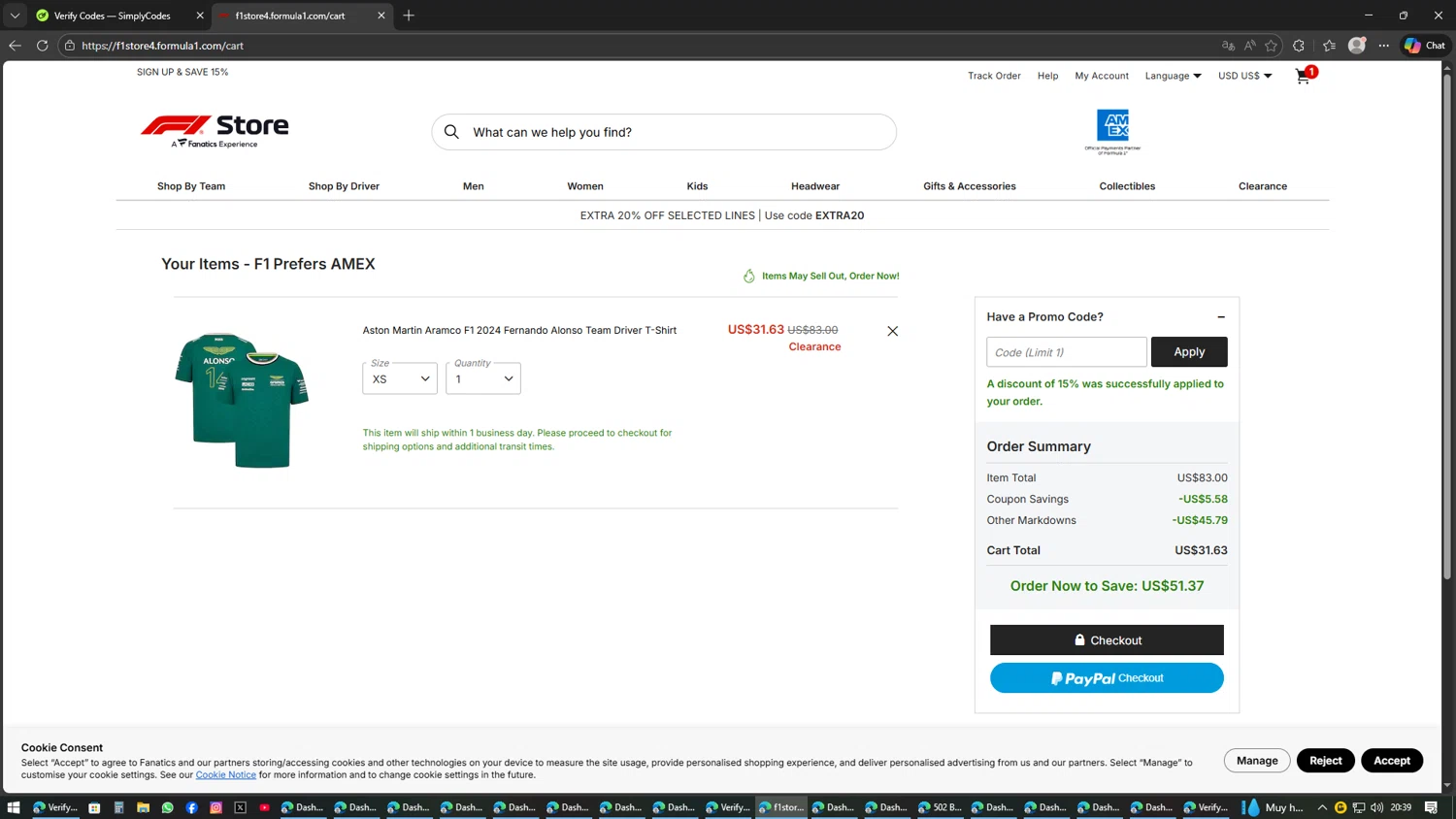Open File Explorer from the taskbar
Image resolution: width=1456 pixels, height=819 pixels.
[x=143, y=807]
